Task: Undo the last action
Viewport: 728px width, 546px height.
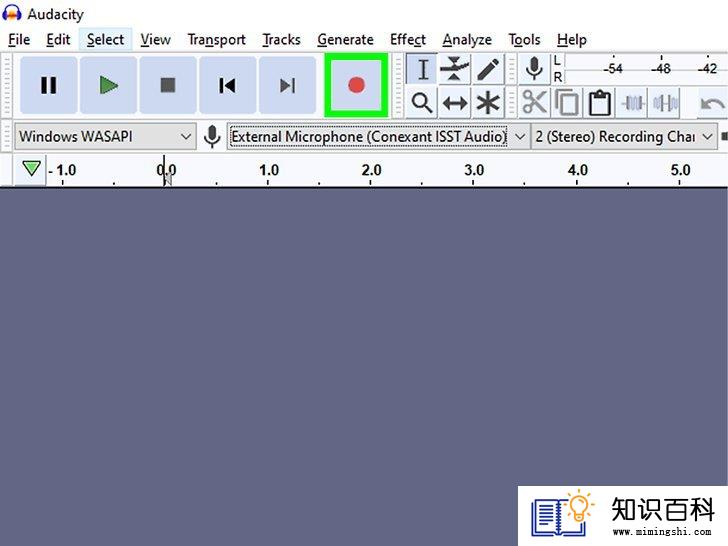Action: click(x=712, y=103)
